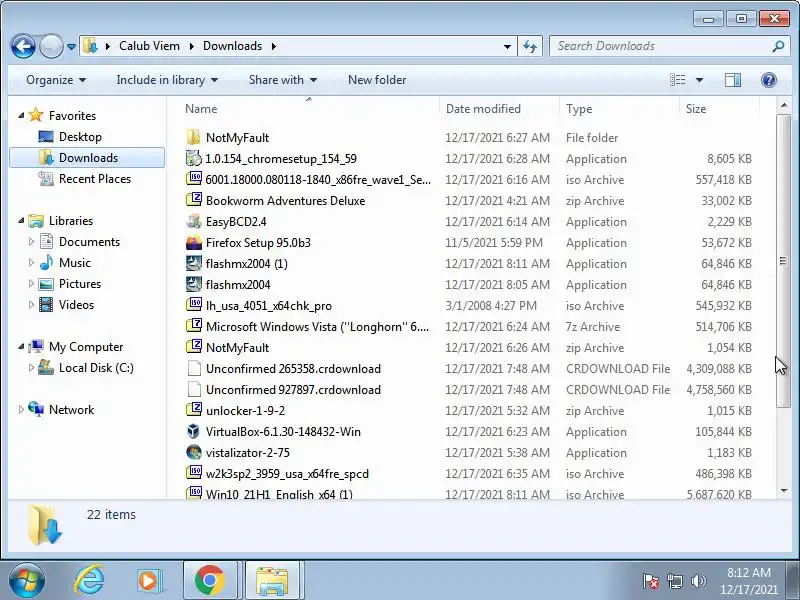The height and width of the screenshot is (600, 800).
Task: Open the Include in library menu
Action: pos(167,80)
